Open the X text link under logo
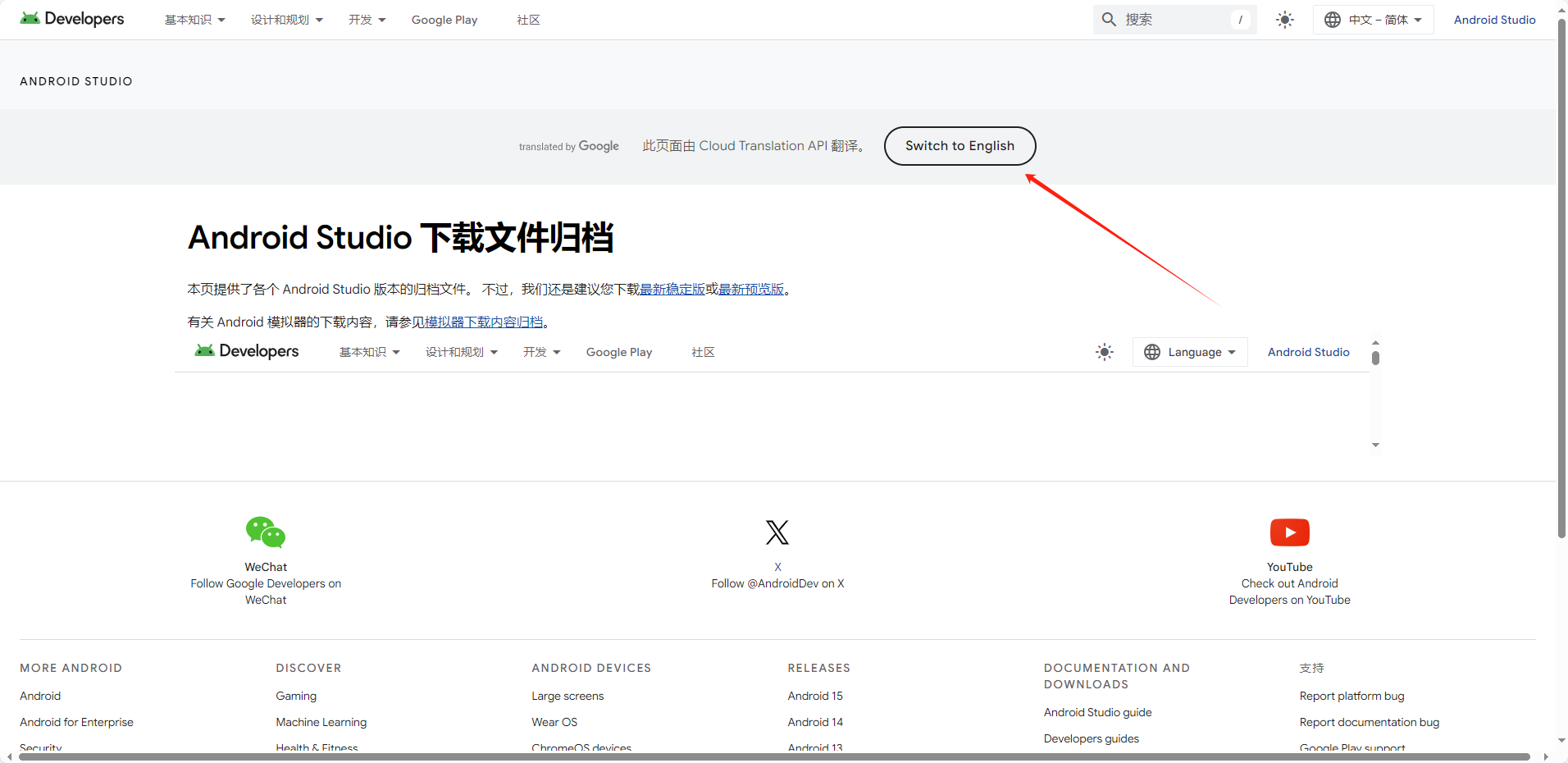The height and width of the screenshot is (763, 1568). pyautogui.click(x=777, y=567)
